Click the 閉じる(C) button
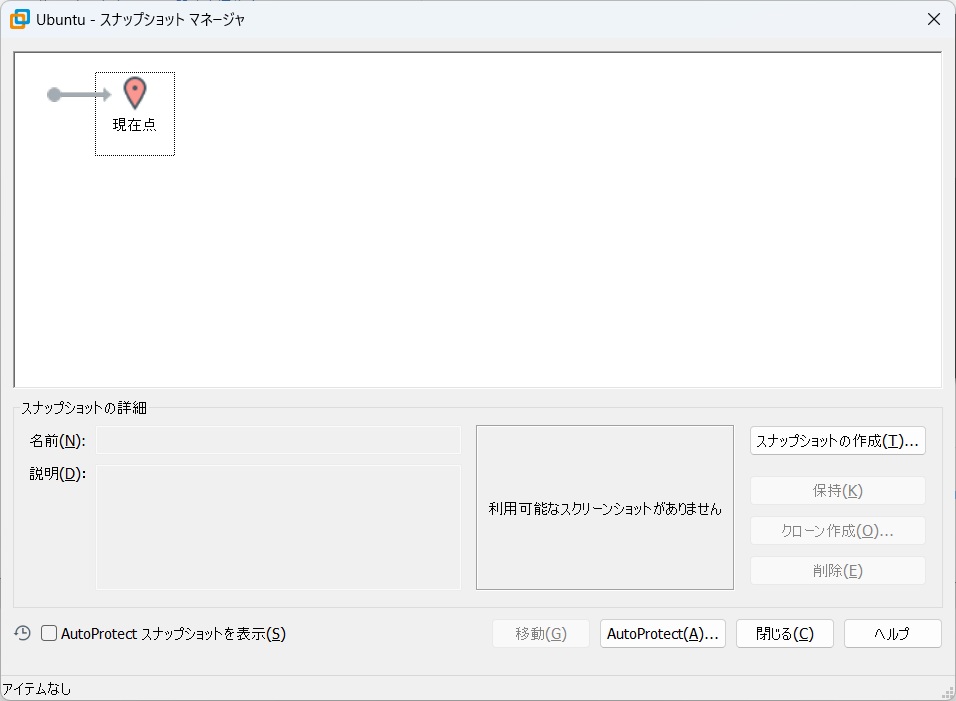Screen dimensions: 956x701 click(785, 634)
